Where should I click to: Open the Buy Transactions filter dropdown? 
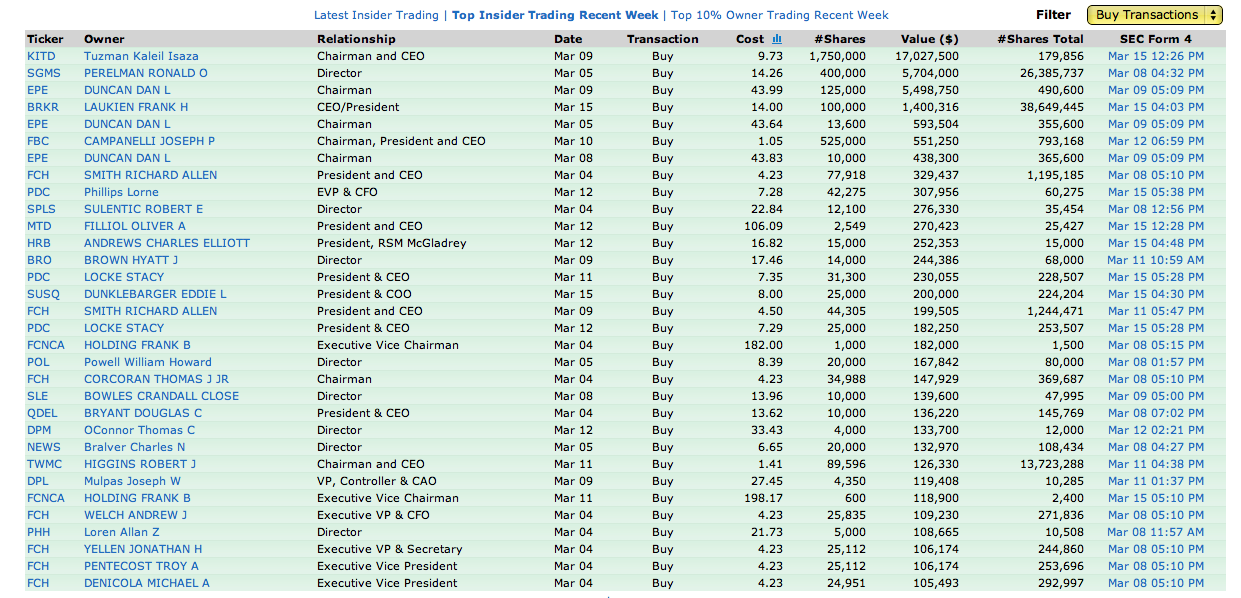pyautogui.click(x=1154, y=15)
